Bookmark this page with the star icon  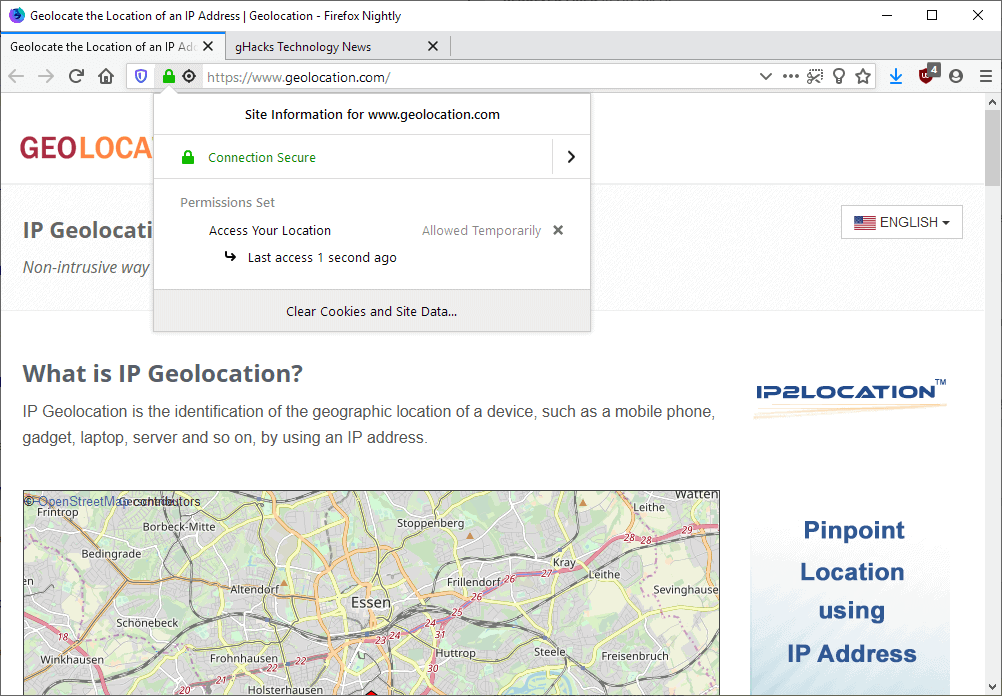pyautogui.click(x=863, y=76)
